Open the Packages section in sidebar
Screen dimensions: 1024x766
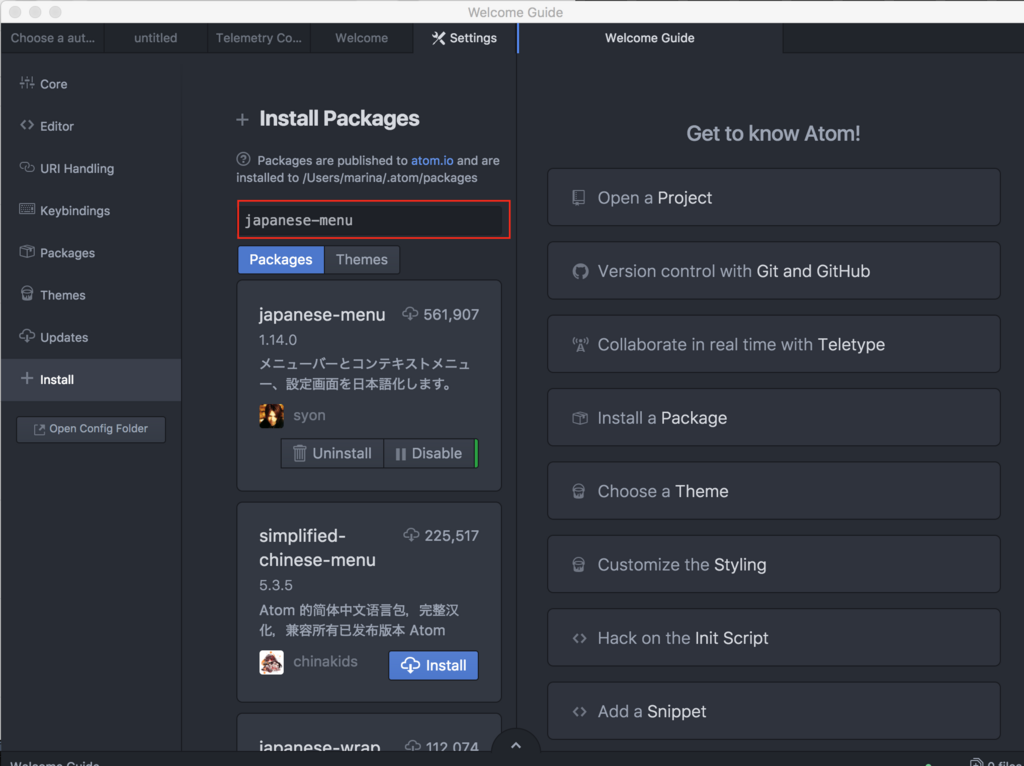click(91, 253)
